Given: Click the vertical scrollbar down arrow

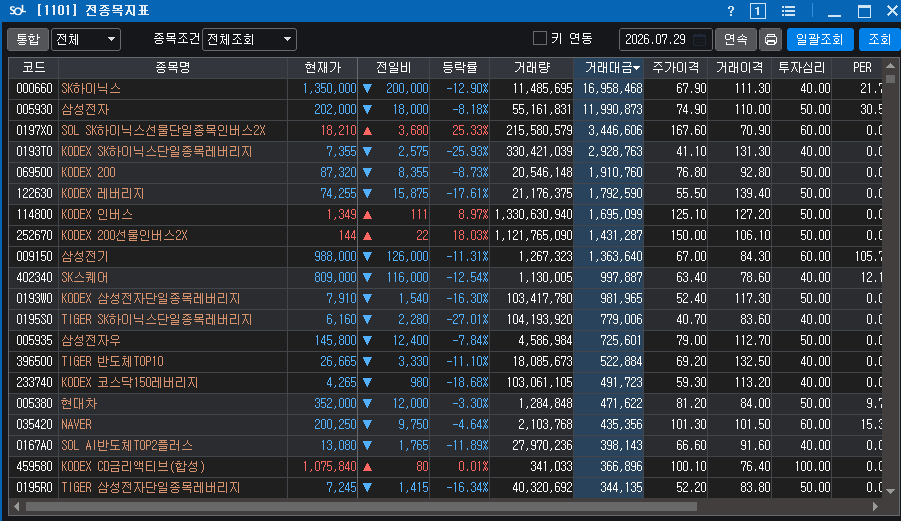Looking at the screenshot, I should tap(891, 491).
